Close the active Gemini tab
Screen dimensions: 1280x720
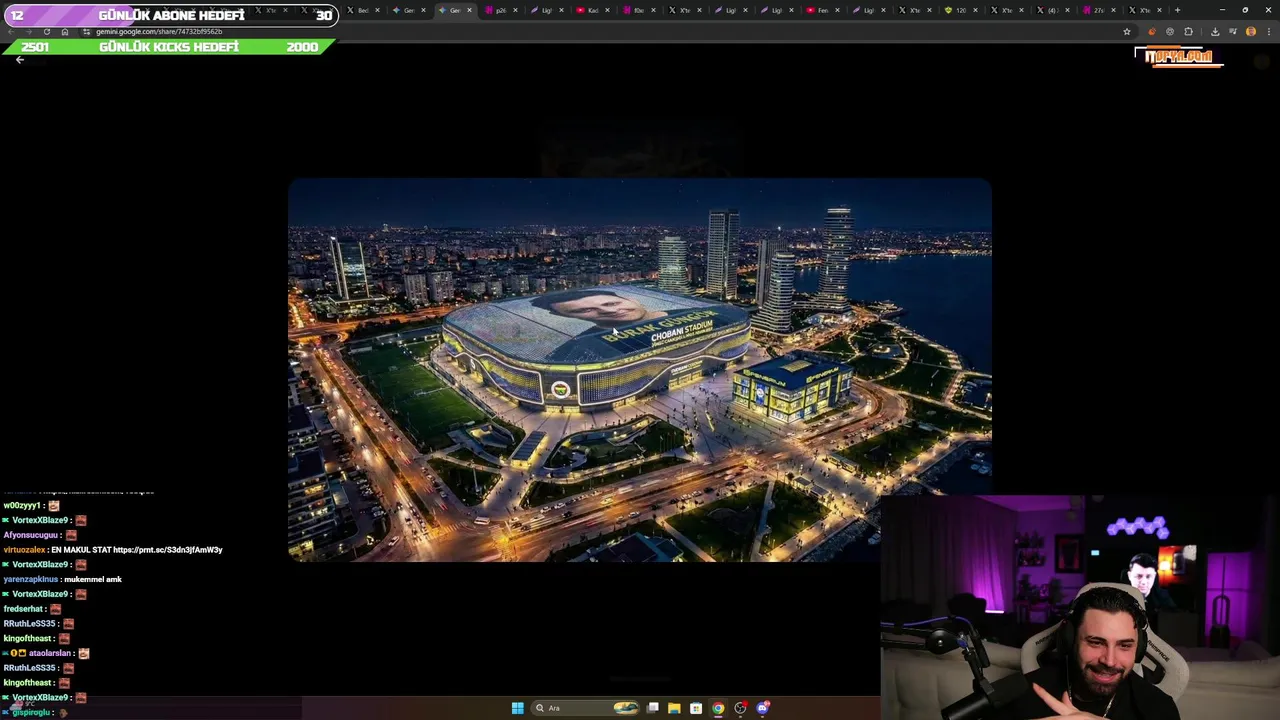click(x=469, y=10)
